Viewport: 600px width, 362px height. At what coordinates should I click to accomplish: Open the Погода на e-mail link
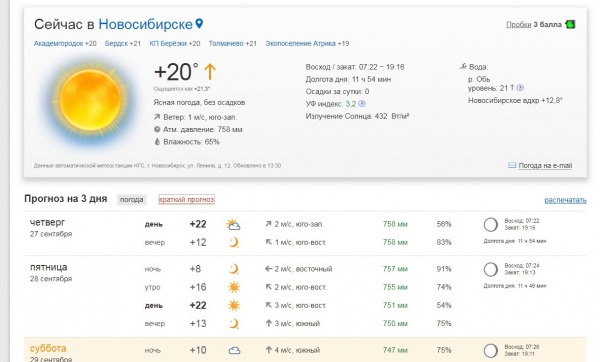pos(545,166)
